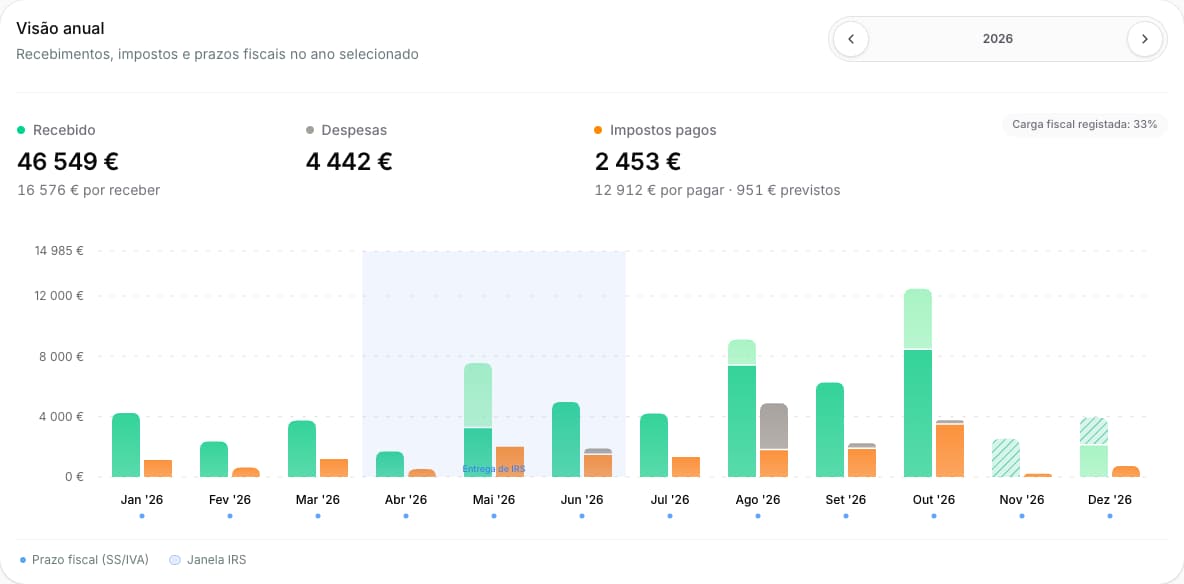Select the Jul '26 month label

click(x=670, y=500)
